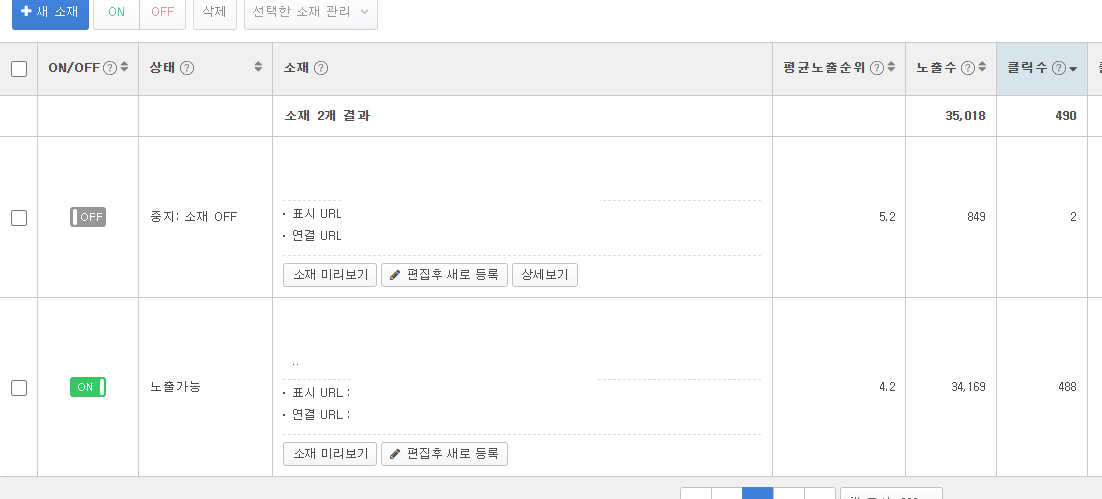Click 편집후 새로 등록 in first row
Image resolution: width=1102 pixels, height=499 pixels.
pyautogui.click(x=444, y=276)
